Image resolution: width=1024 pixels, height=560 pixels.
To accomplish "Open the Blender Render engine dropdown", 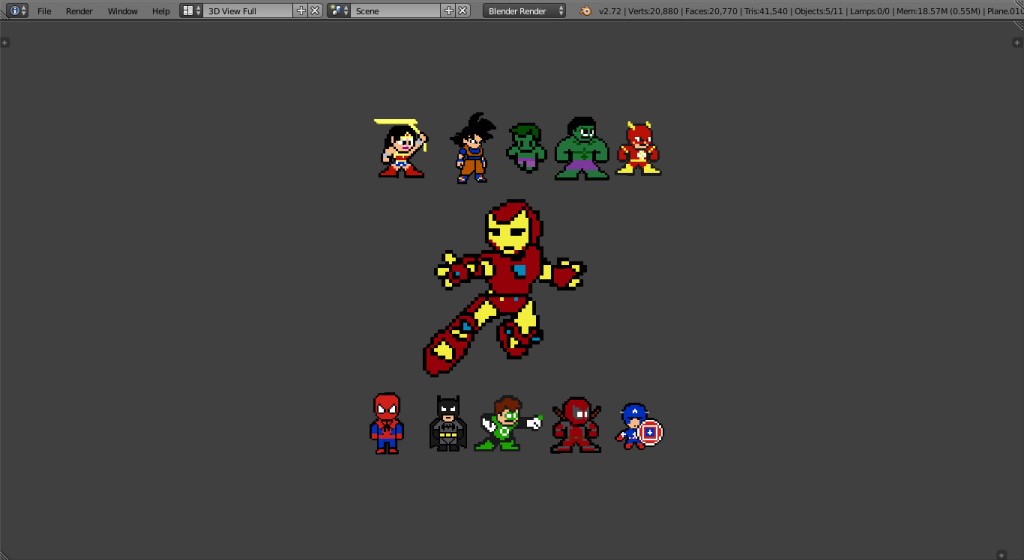I will click(524, 10).
